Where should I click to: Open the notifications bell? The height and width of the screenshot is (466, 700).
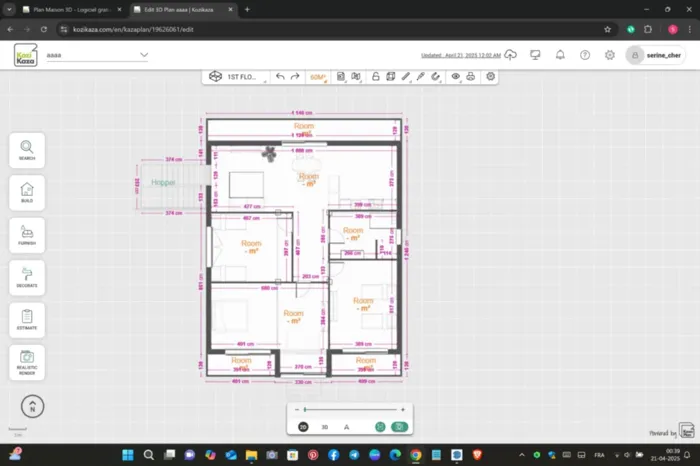pyautogui.click(x=560, y=55)
